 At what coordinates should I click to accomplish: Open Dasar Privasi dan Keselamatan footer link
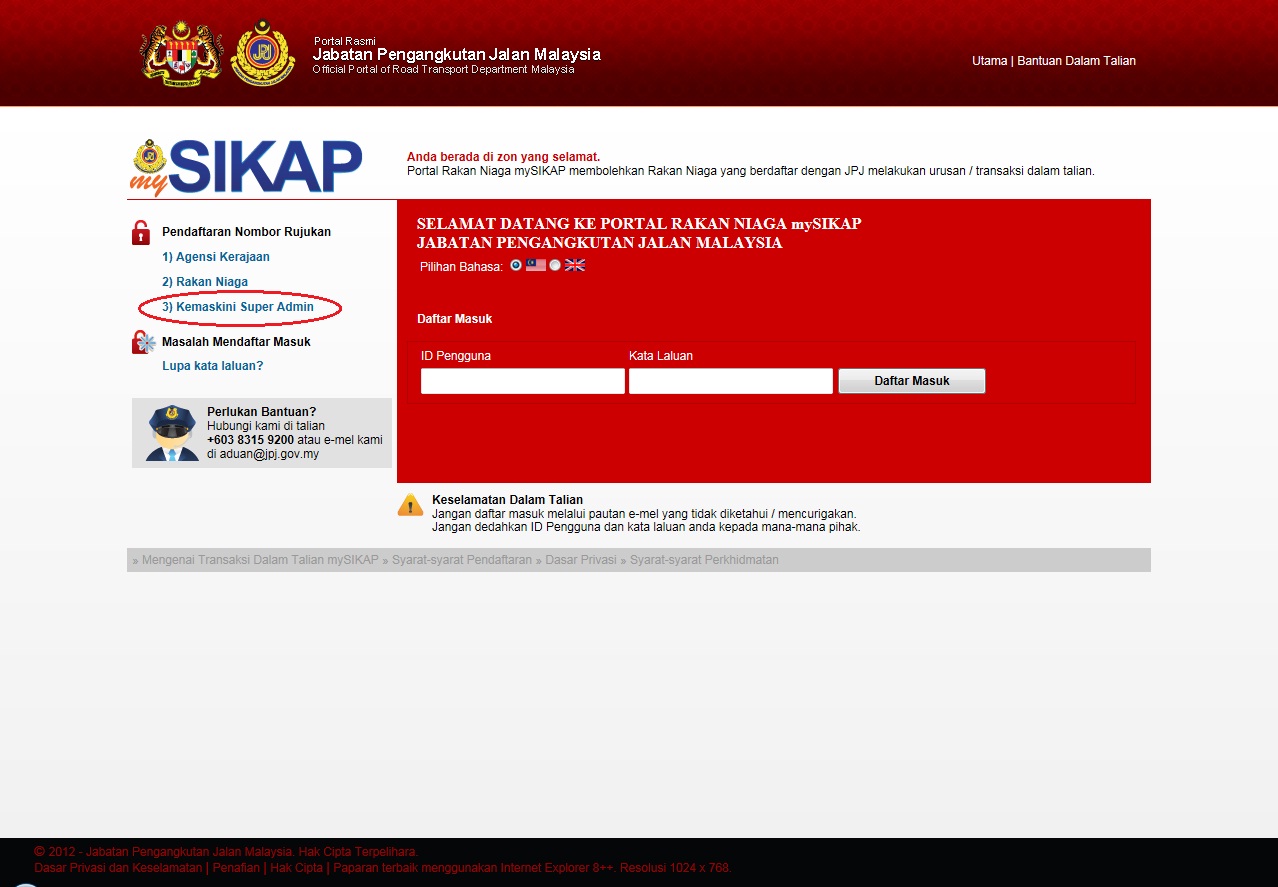point(118,868)
